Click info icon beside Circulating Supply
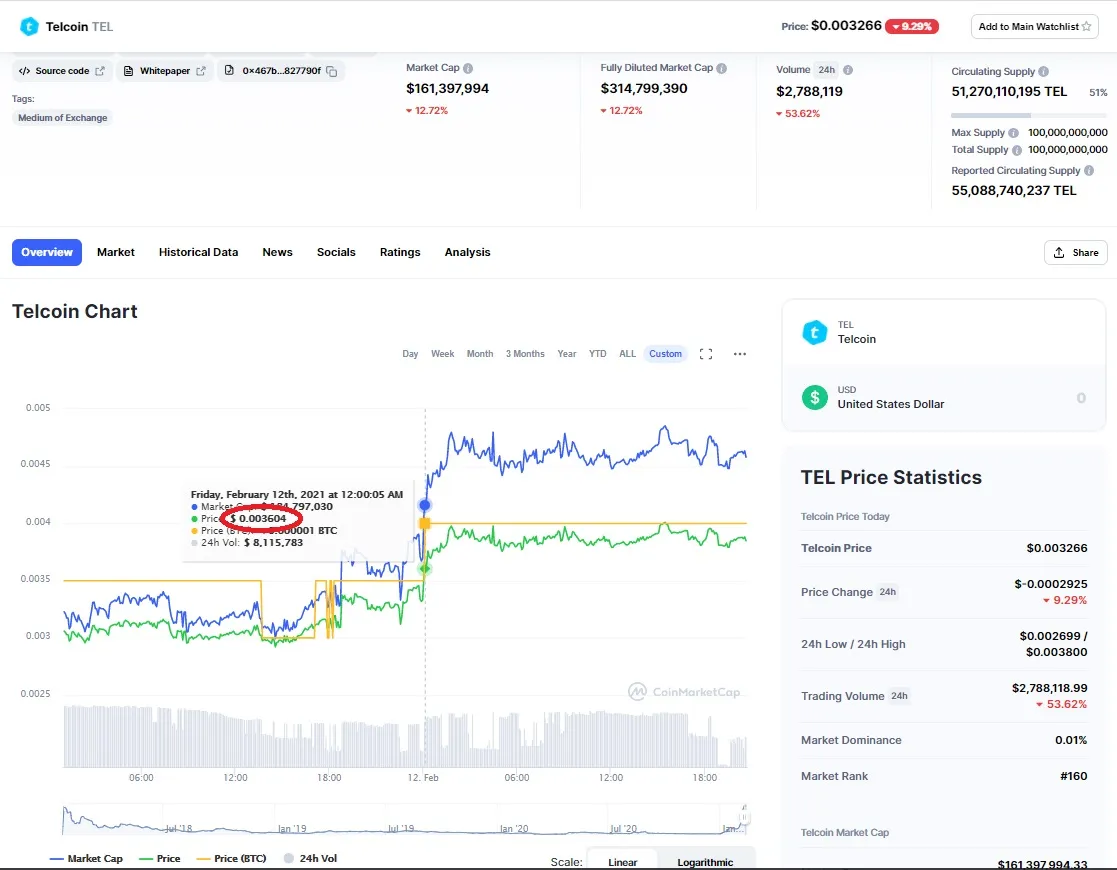1117x870 pixels. 1044,71
